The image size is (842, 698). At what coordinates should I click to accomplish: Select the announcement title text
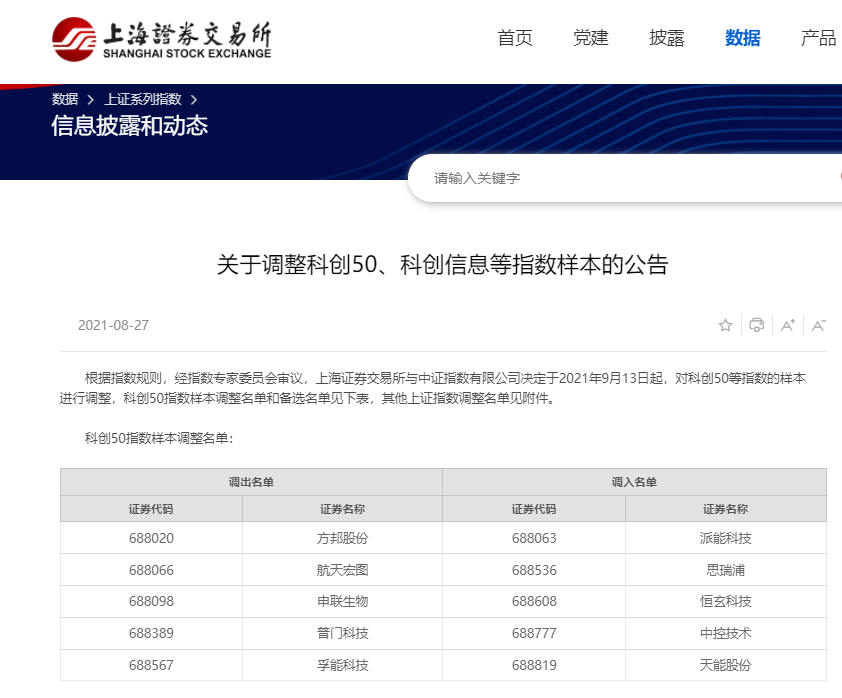click(x=442, y=265)
